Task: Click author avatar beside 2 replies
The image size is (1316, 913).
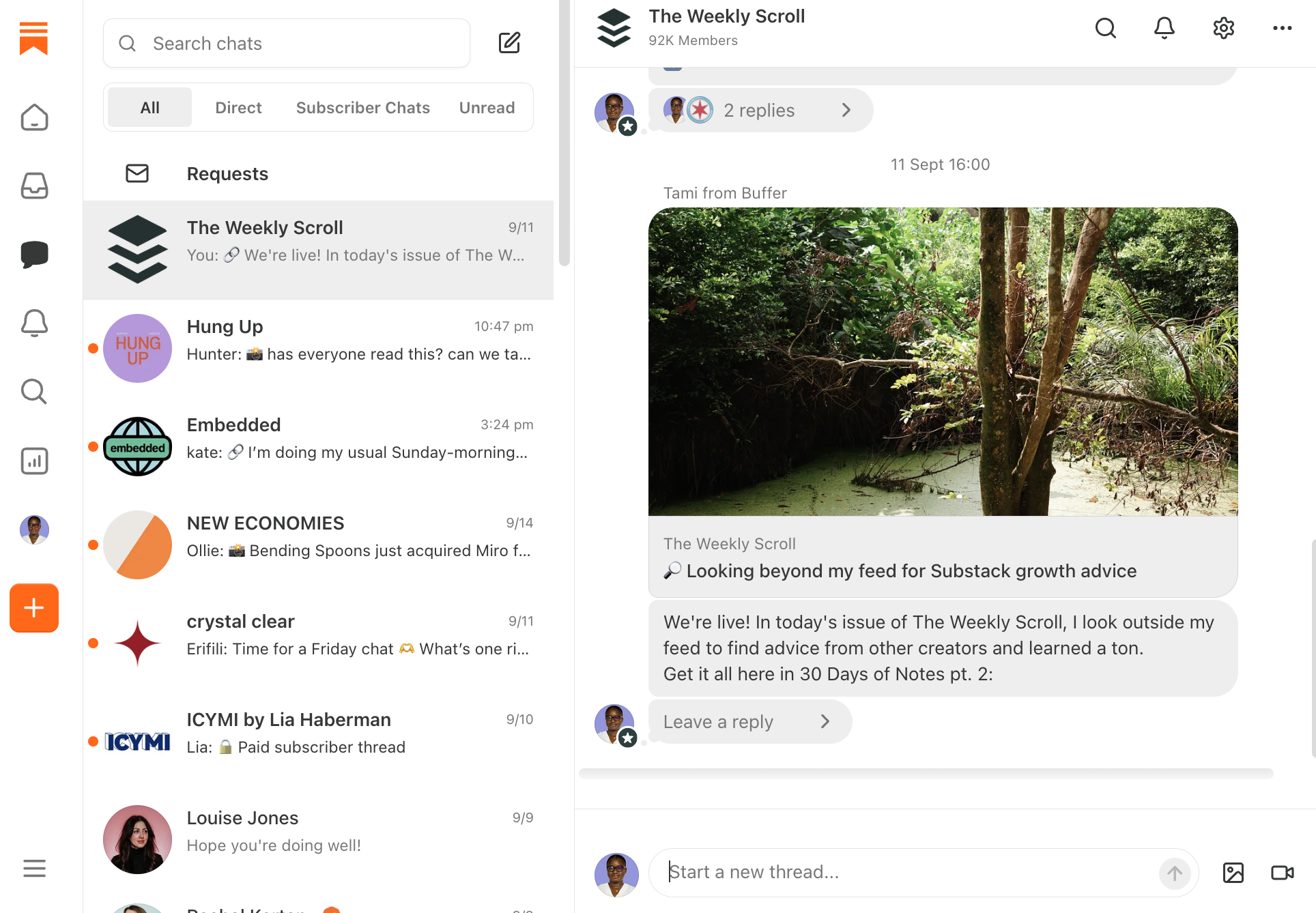Action: (x=614, y=113)
